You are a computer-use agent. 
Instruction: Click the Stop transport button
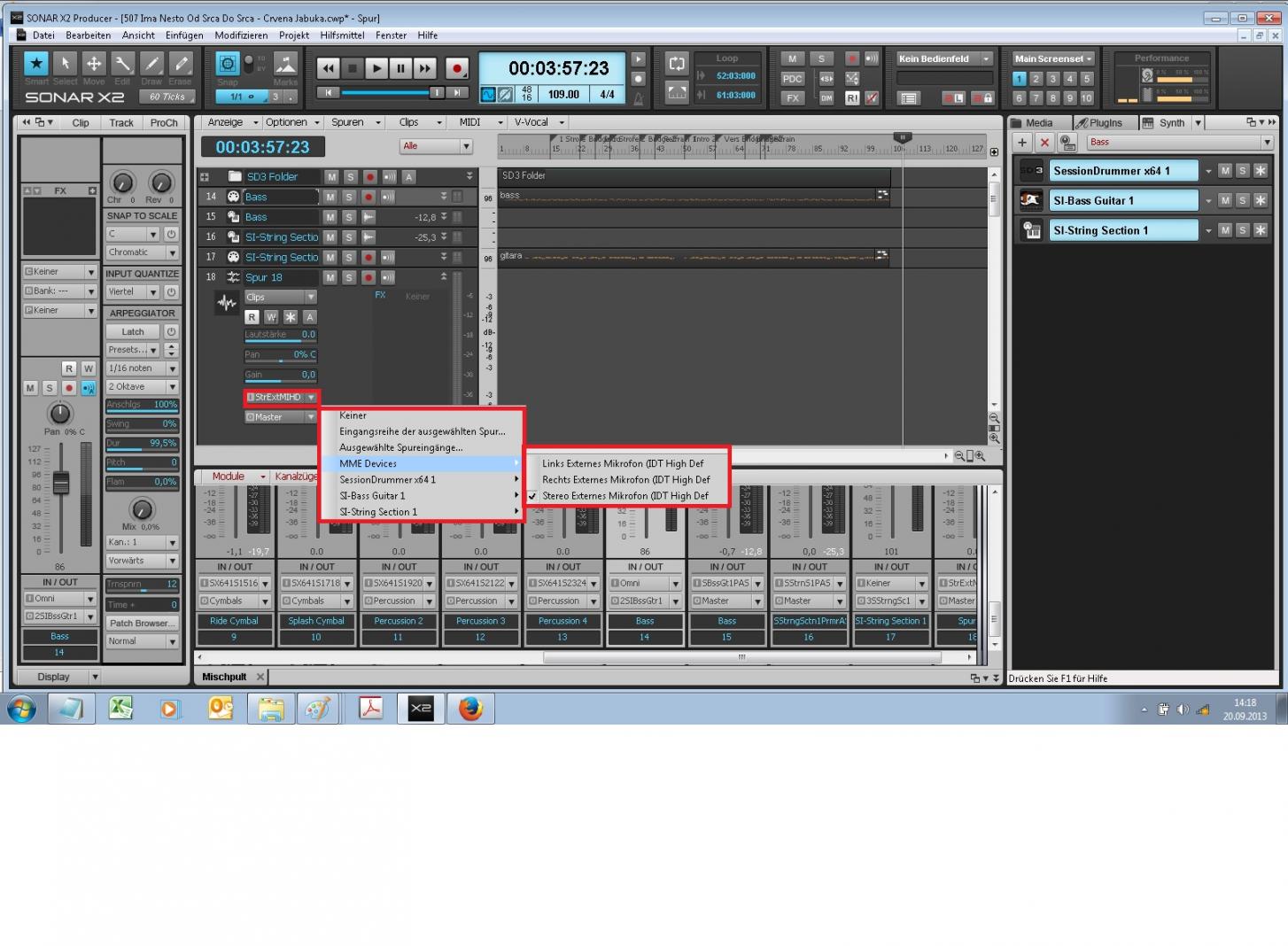(x=353, y=68)
